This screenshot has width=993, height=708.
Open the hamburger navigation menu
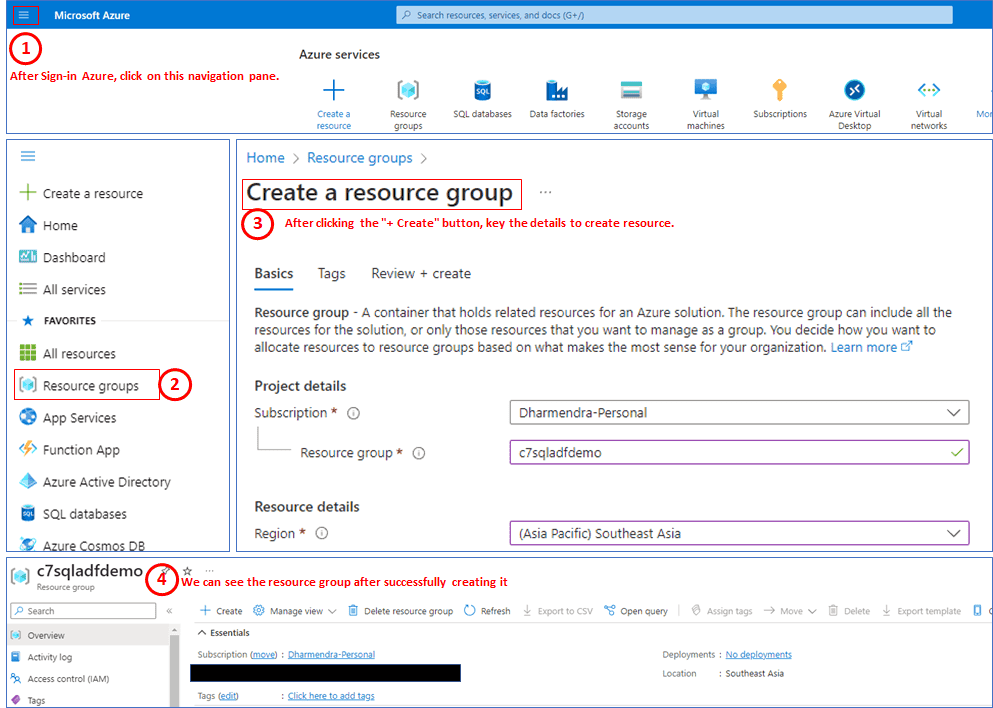coord(27,15)
